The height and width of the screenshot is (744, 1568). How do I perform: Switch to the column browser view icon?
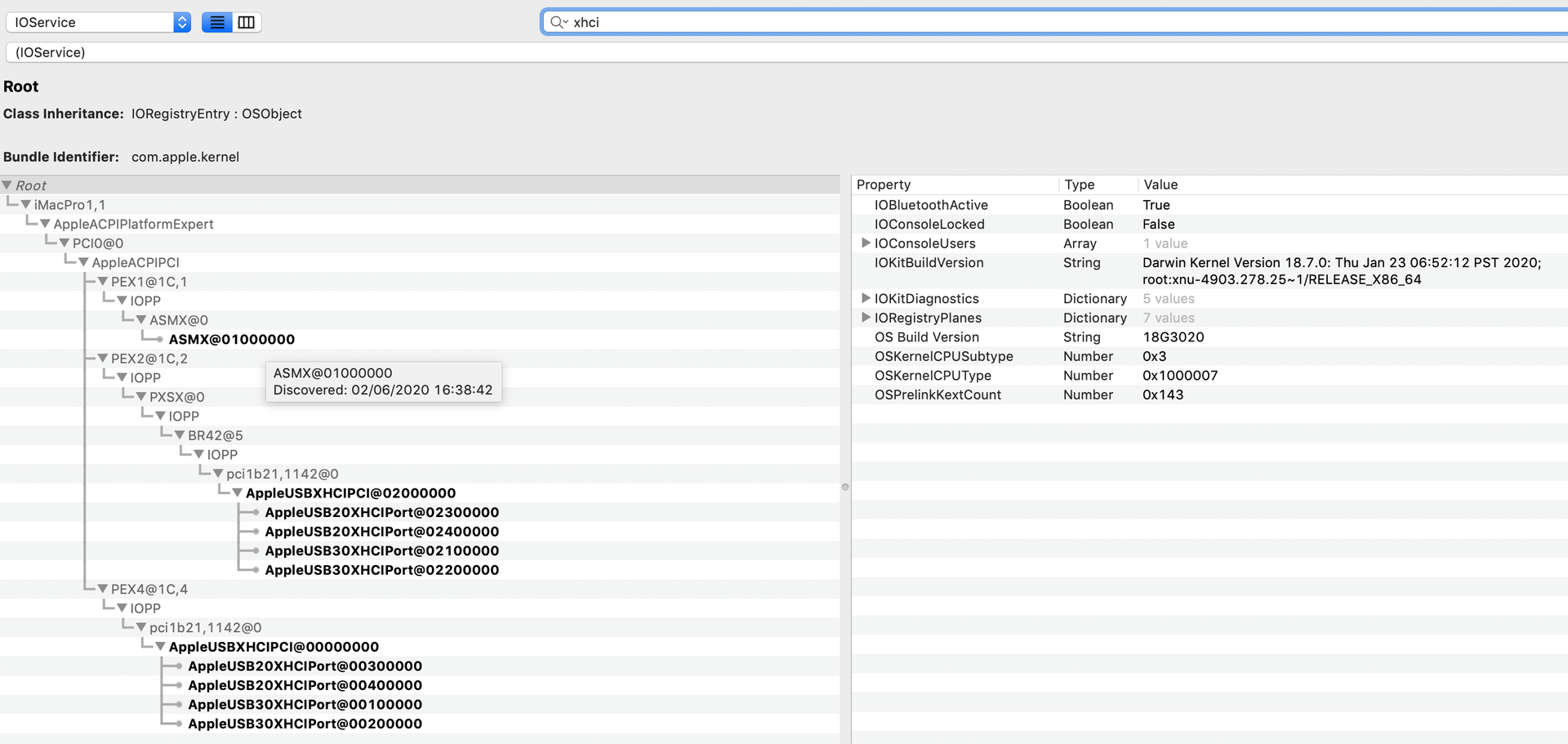pos(247,22)
